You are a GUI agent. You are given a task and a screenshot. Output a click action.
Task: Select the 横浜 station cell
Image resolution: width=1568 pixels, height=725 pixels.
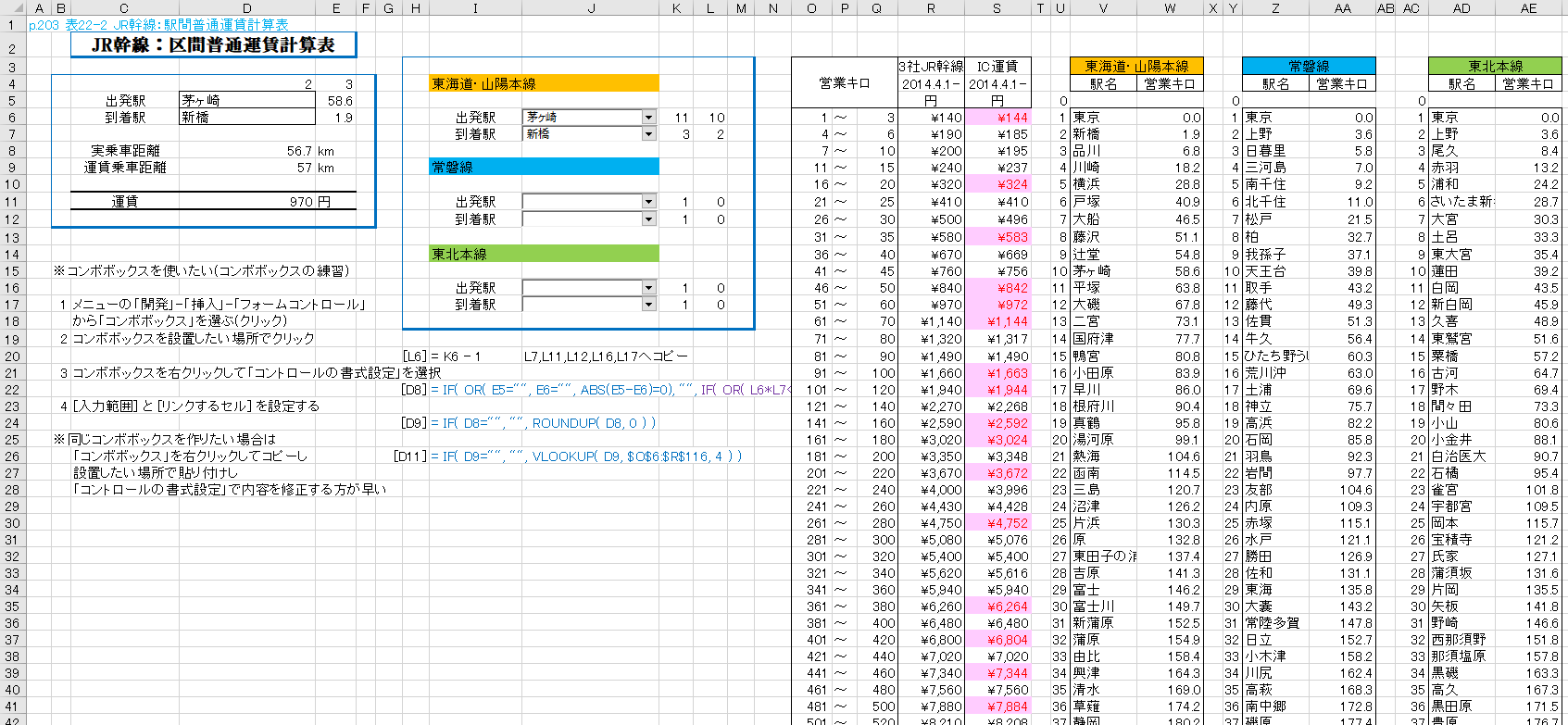click(1103, 184)
